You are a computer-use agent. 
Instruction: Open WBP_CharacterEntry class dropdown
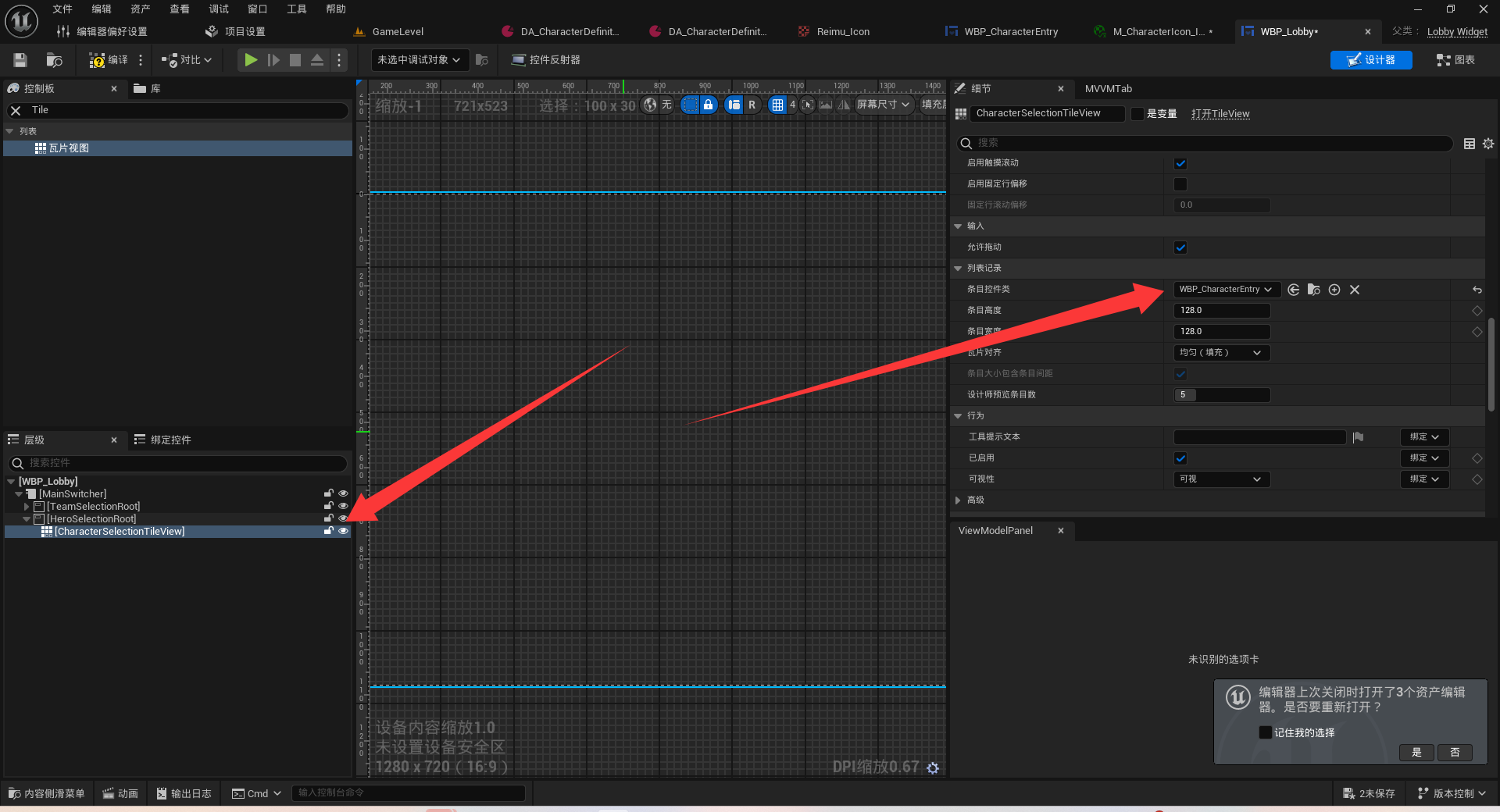(x=1226, y=290)
